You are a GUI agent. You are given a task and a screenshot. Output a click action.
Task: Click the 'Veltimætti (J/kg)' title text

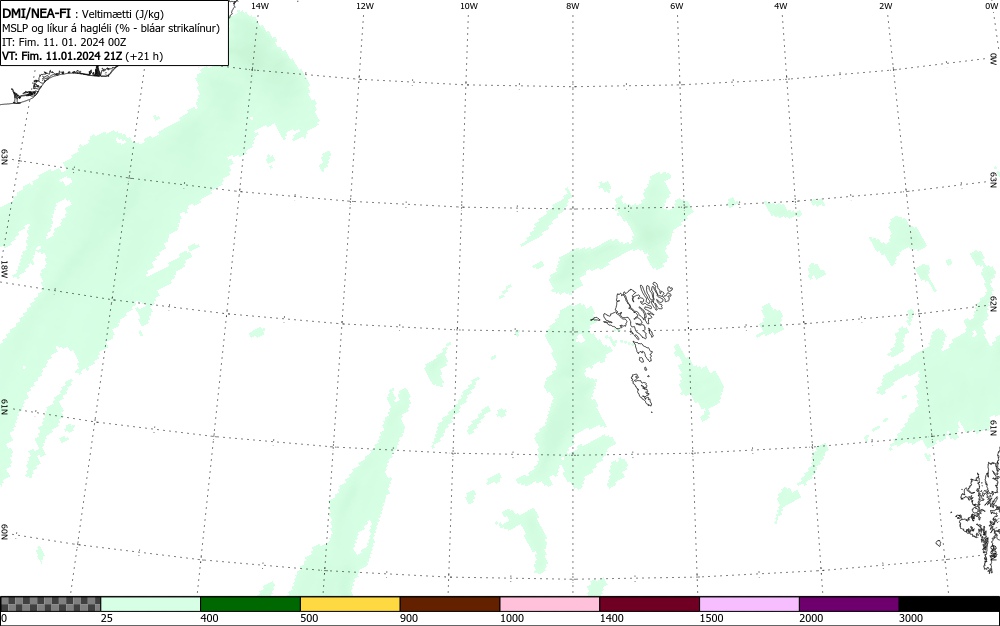(122, 14)
